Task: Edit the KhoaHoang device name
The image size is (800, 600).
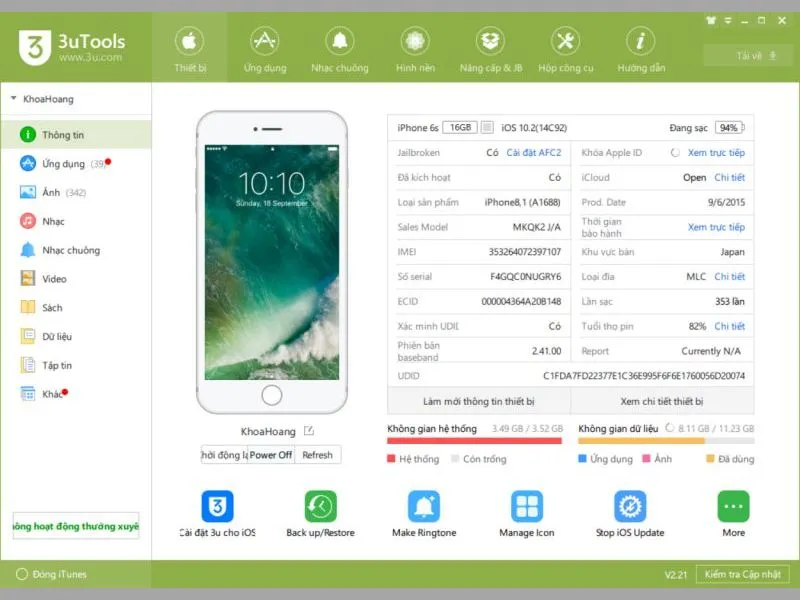Action: tap(309, 431)
